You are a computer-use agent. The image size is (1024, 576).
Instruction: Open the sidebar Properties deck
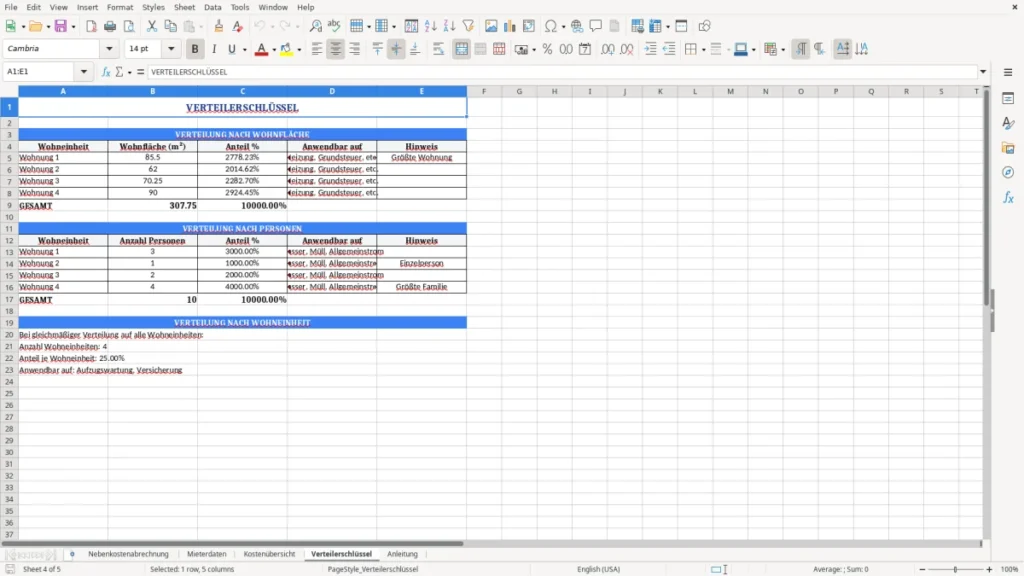[1008, 99]
